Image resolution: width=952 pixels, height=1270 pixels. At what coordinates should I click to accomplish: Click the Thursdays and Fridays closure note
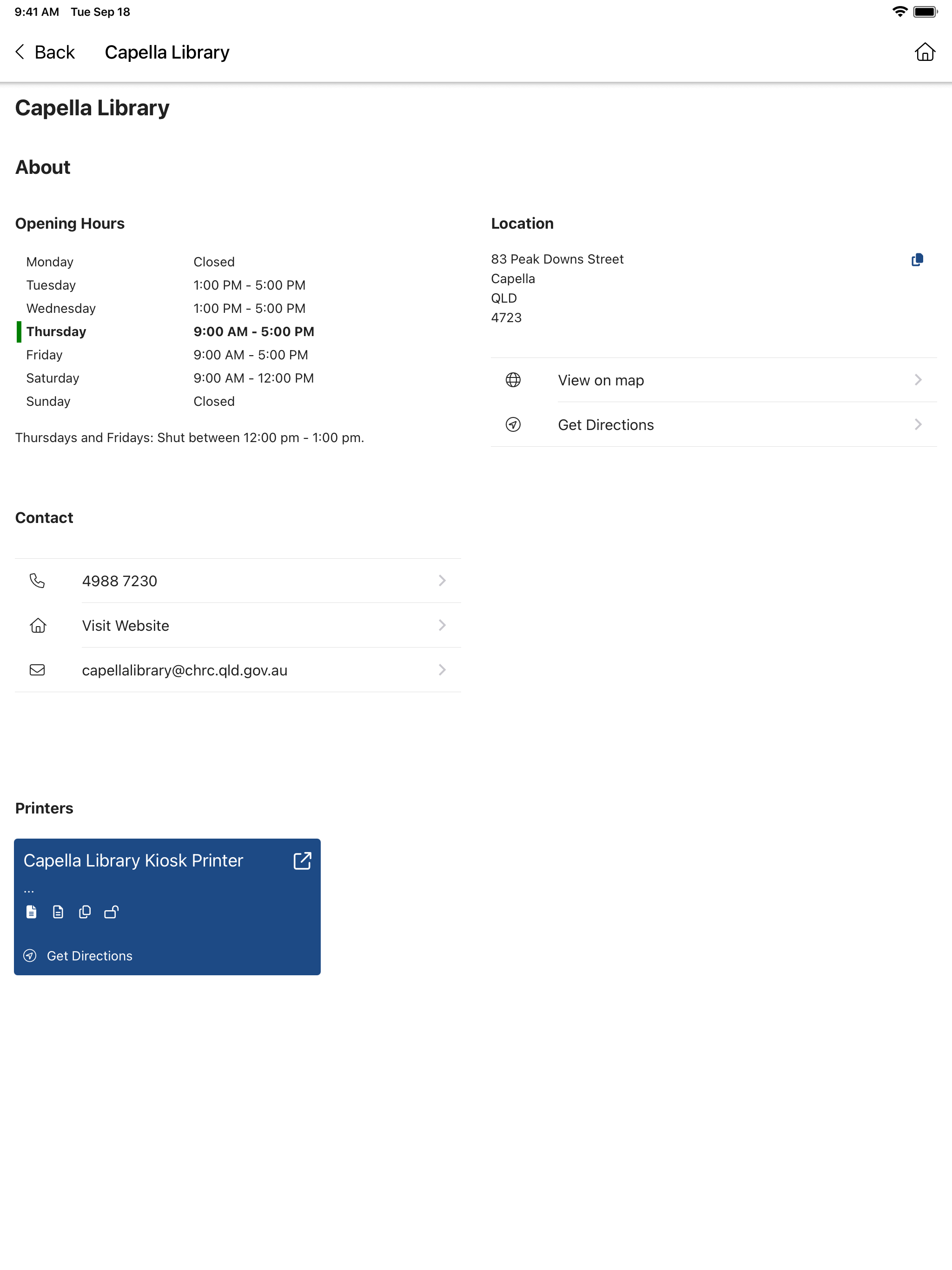190,437
